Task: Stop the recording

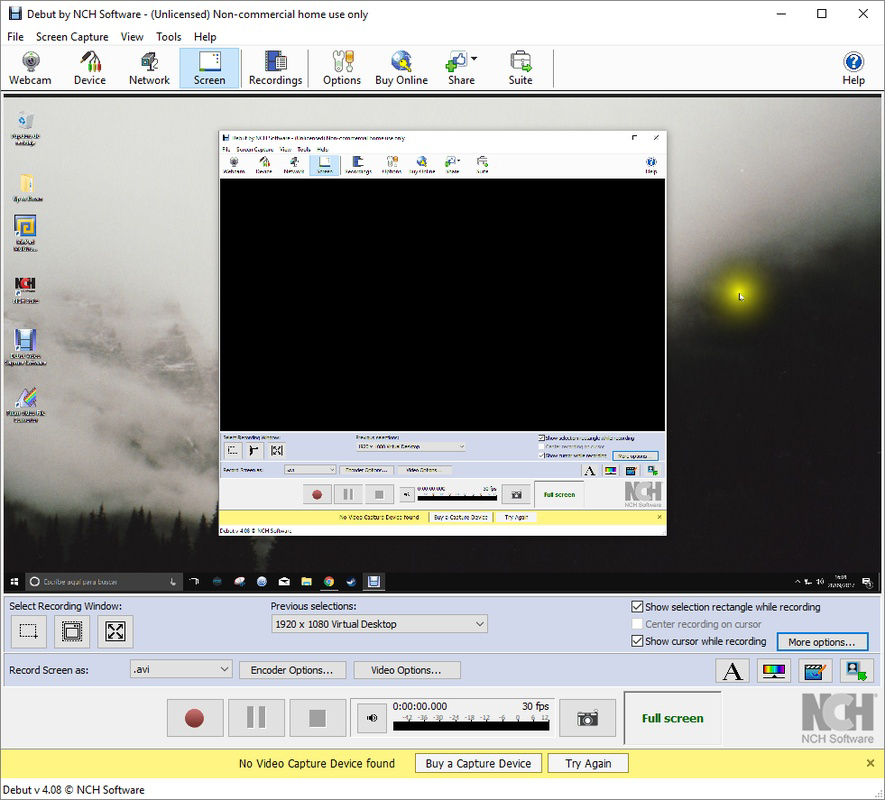Action: coord(318,718)
